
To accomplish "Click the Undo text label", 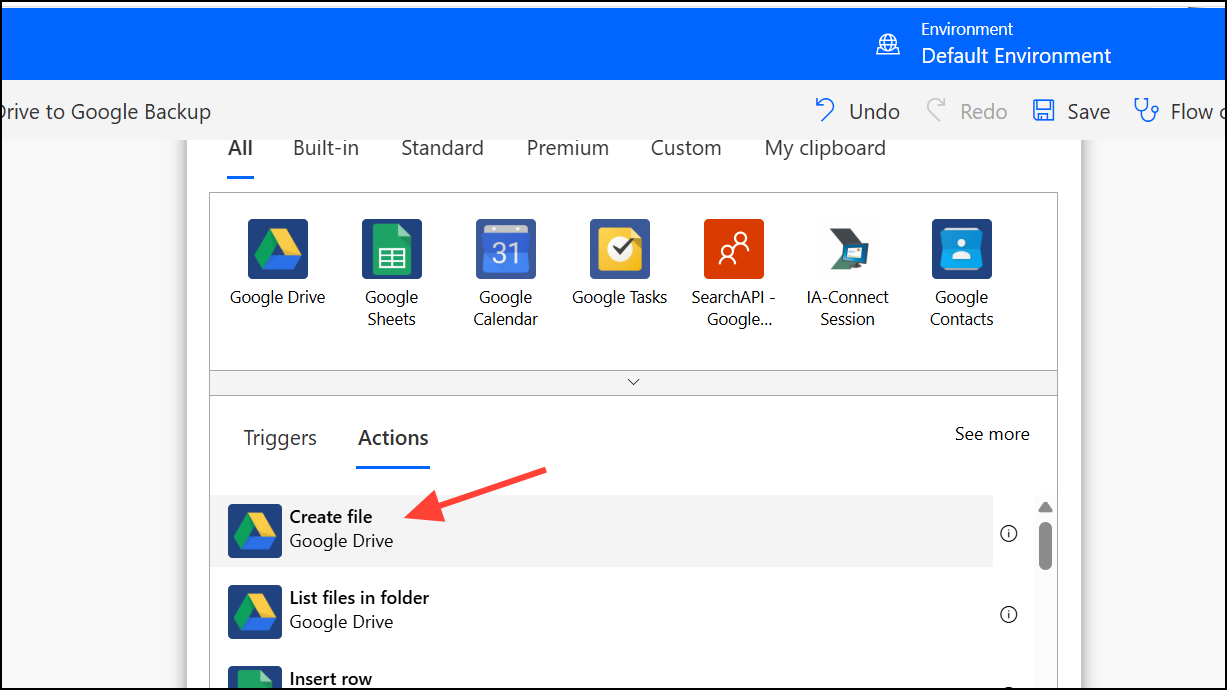I will click(x=875, y=111).
